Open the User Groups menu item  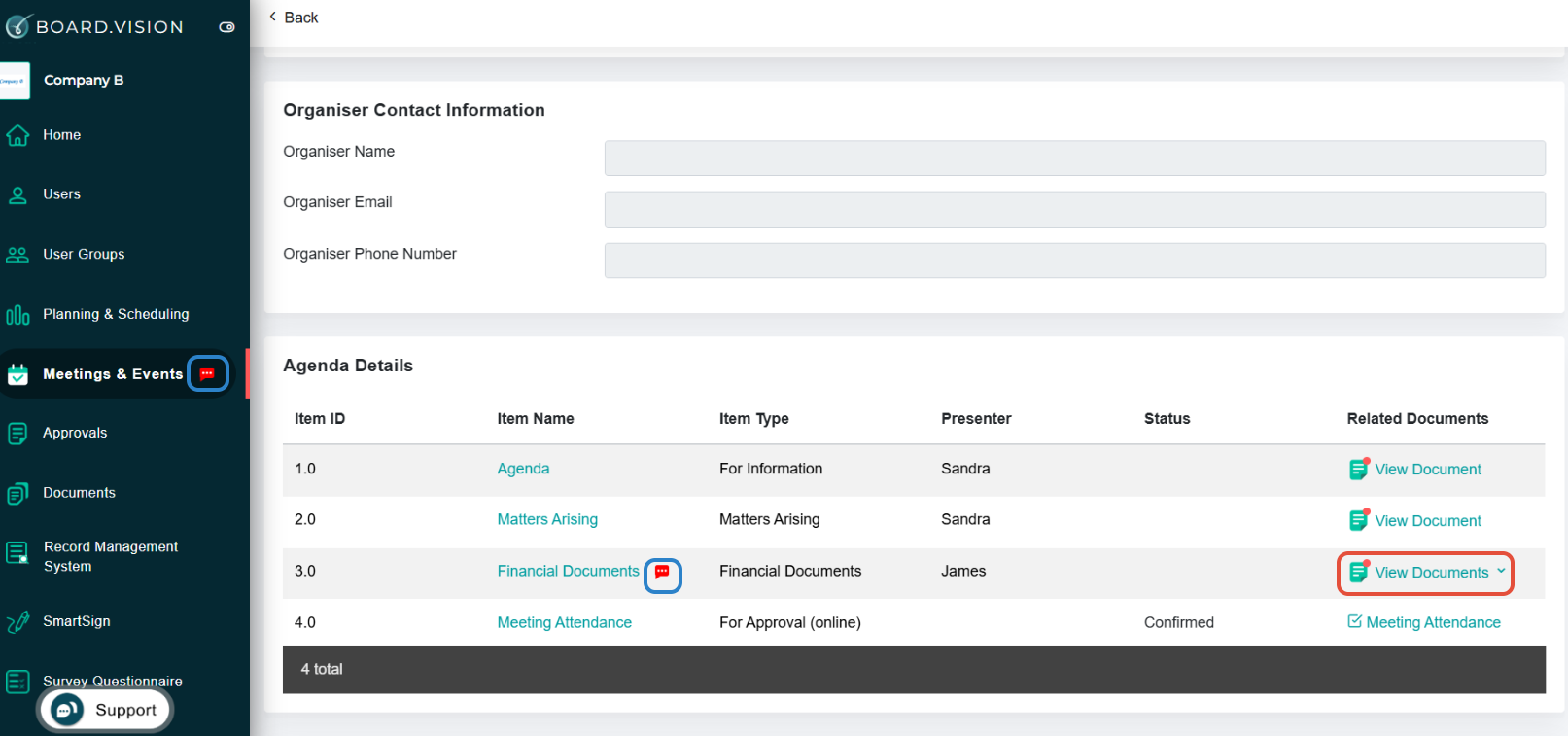point(84,255)
